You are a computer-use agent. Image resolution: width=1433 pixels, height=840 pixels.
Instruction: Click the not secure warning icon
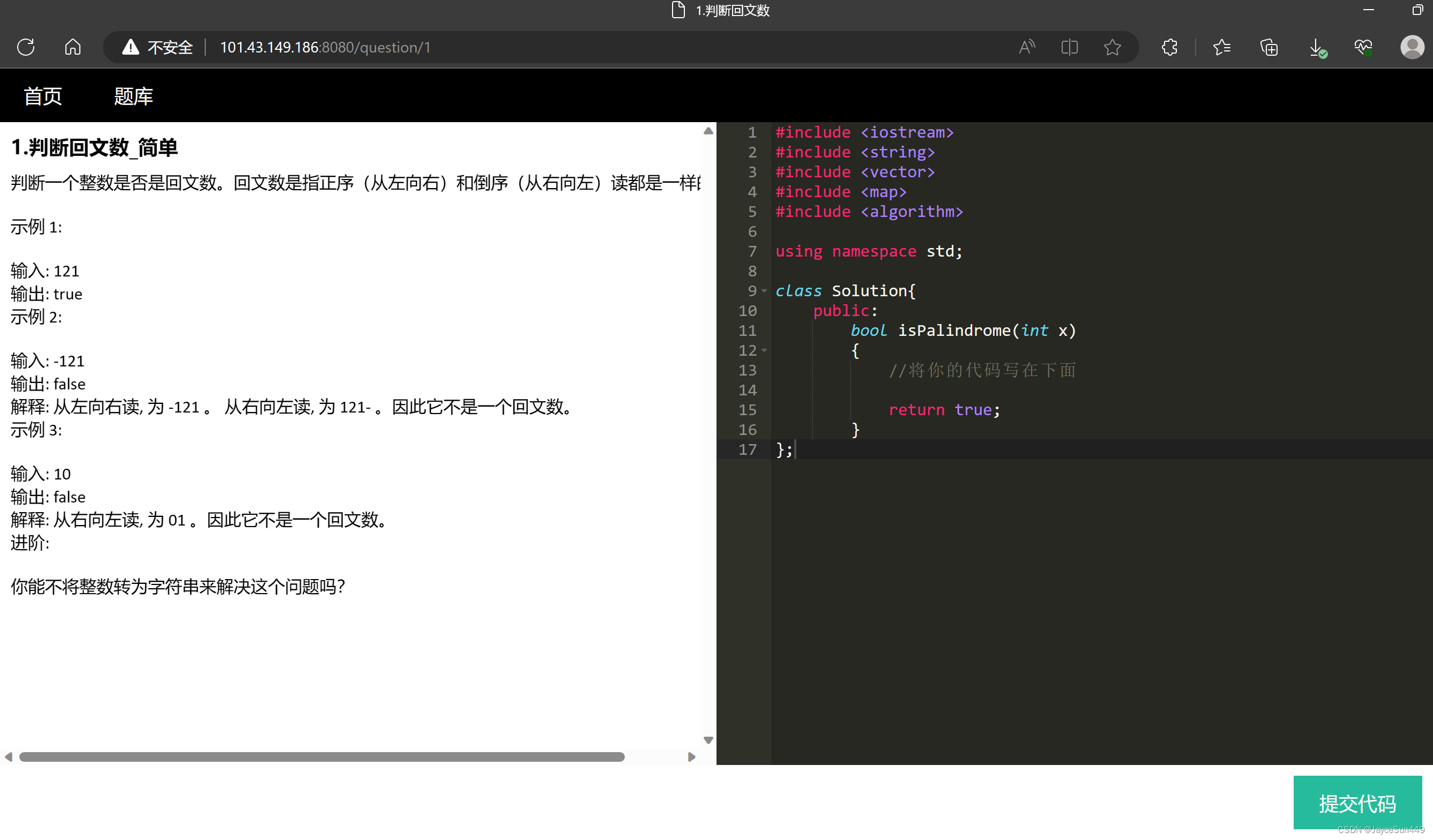(x=130, y=47)
